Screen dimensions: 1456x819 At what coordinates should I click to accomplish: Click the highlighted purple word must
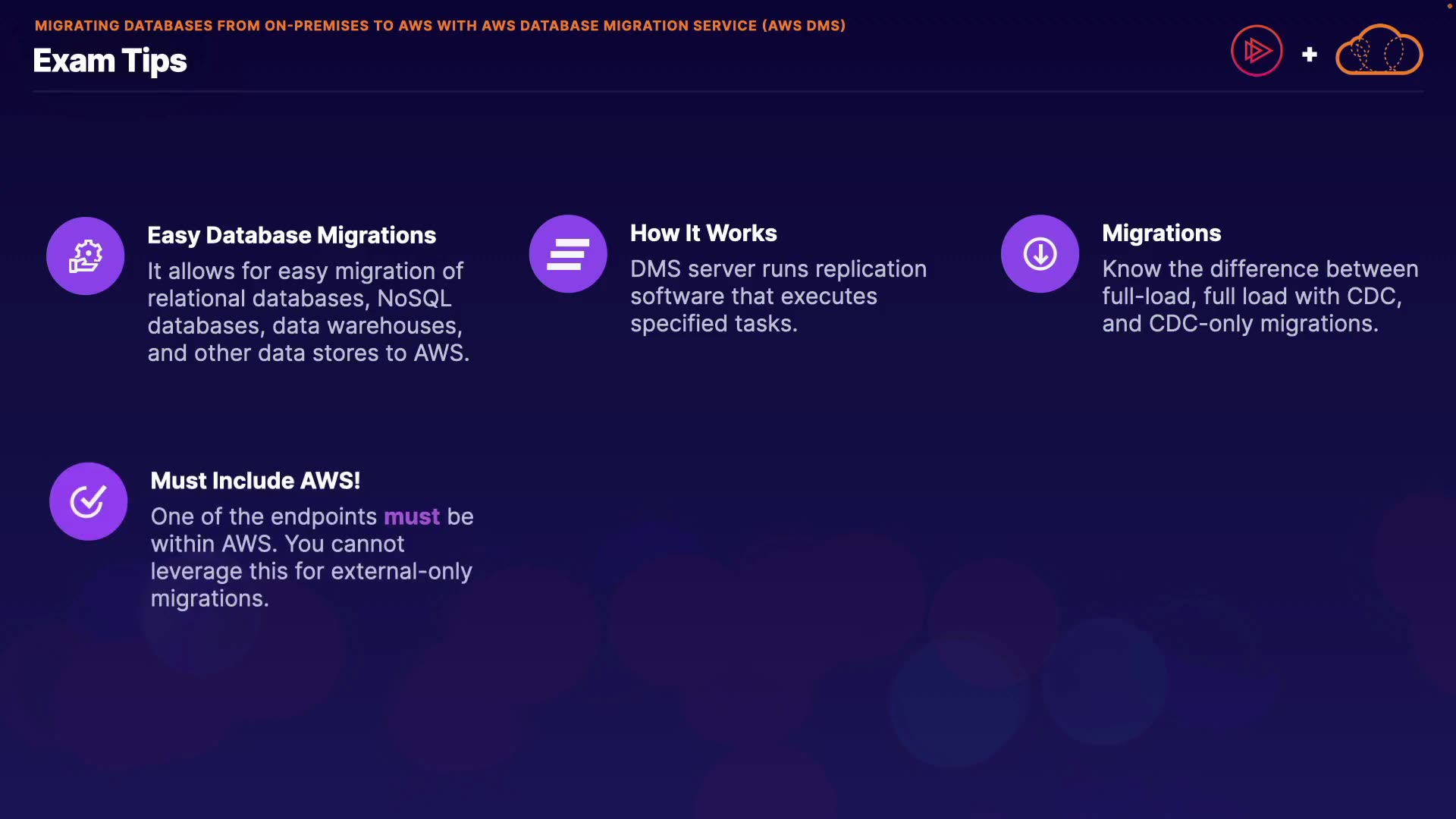click(x=411, y=516)
